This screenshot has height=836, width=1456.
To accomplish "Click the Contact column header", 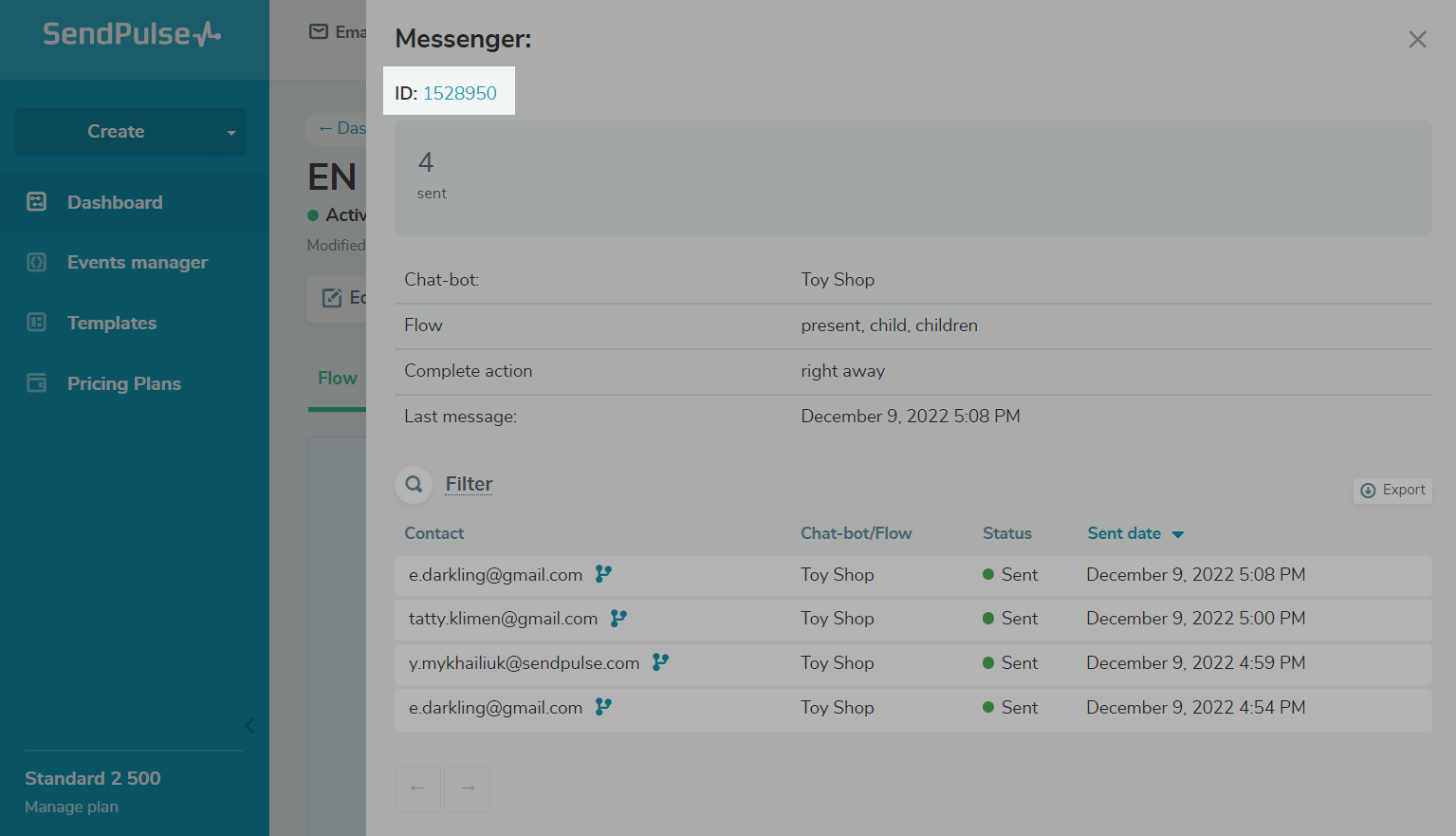I will (x=434, y=533).
